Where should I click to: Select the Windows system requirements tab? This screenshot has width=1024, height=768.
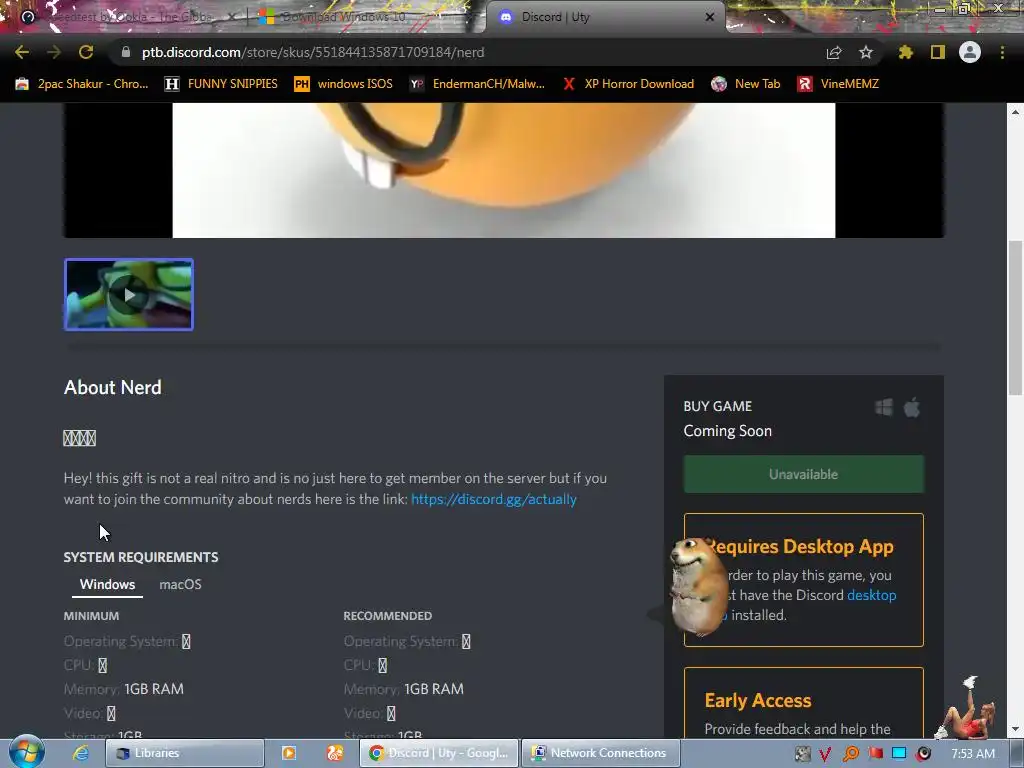(107, 584)
